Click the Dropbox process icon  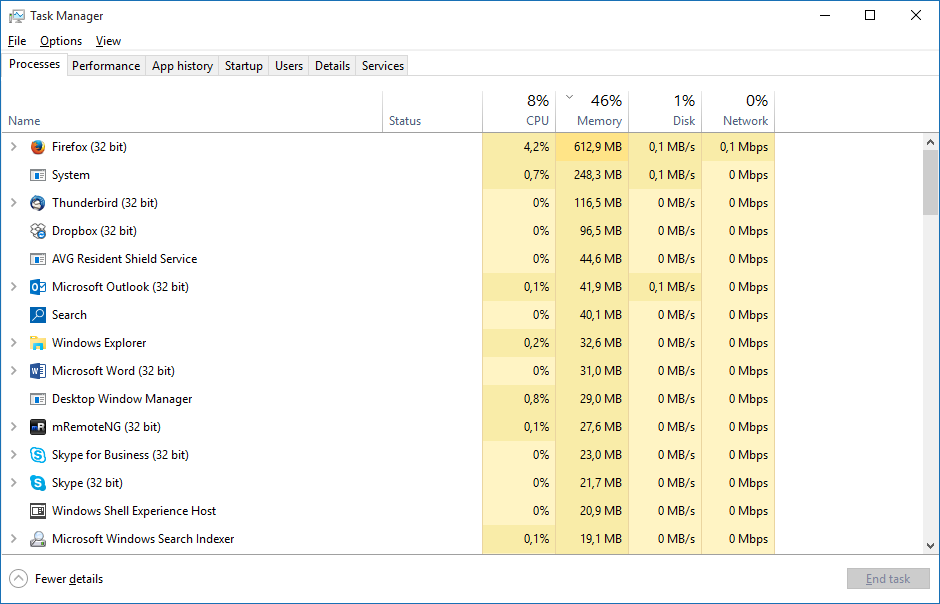(x=38, y=231)
